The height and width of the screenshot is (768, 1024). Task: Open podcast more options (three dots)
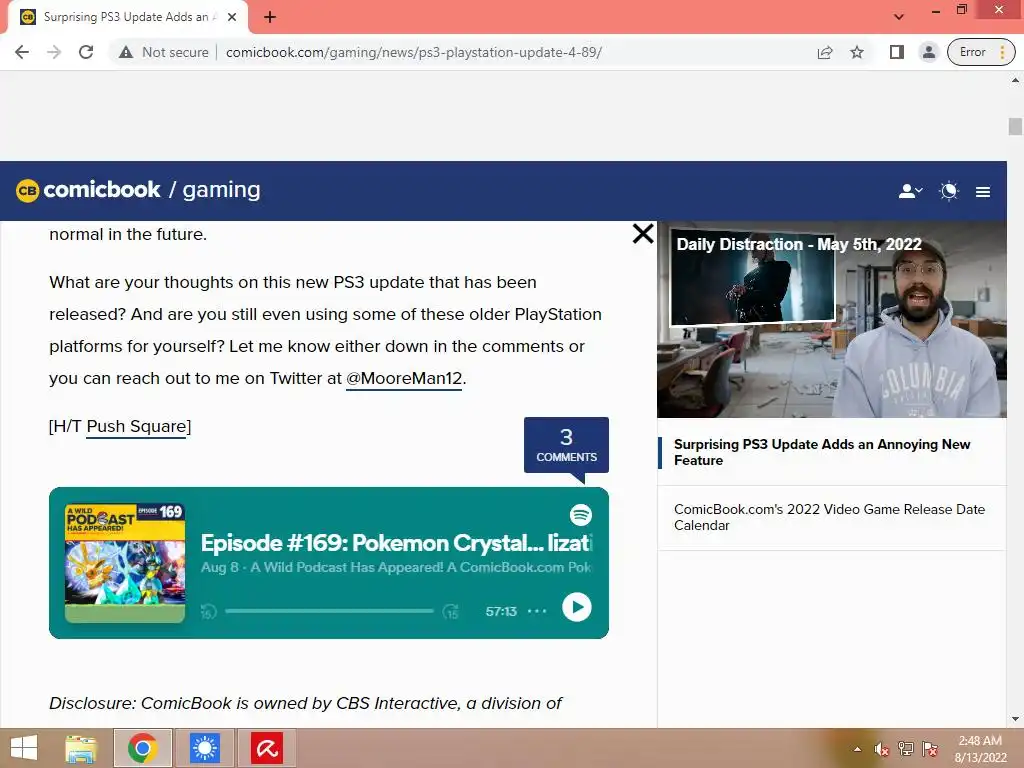537,611
